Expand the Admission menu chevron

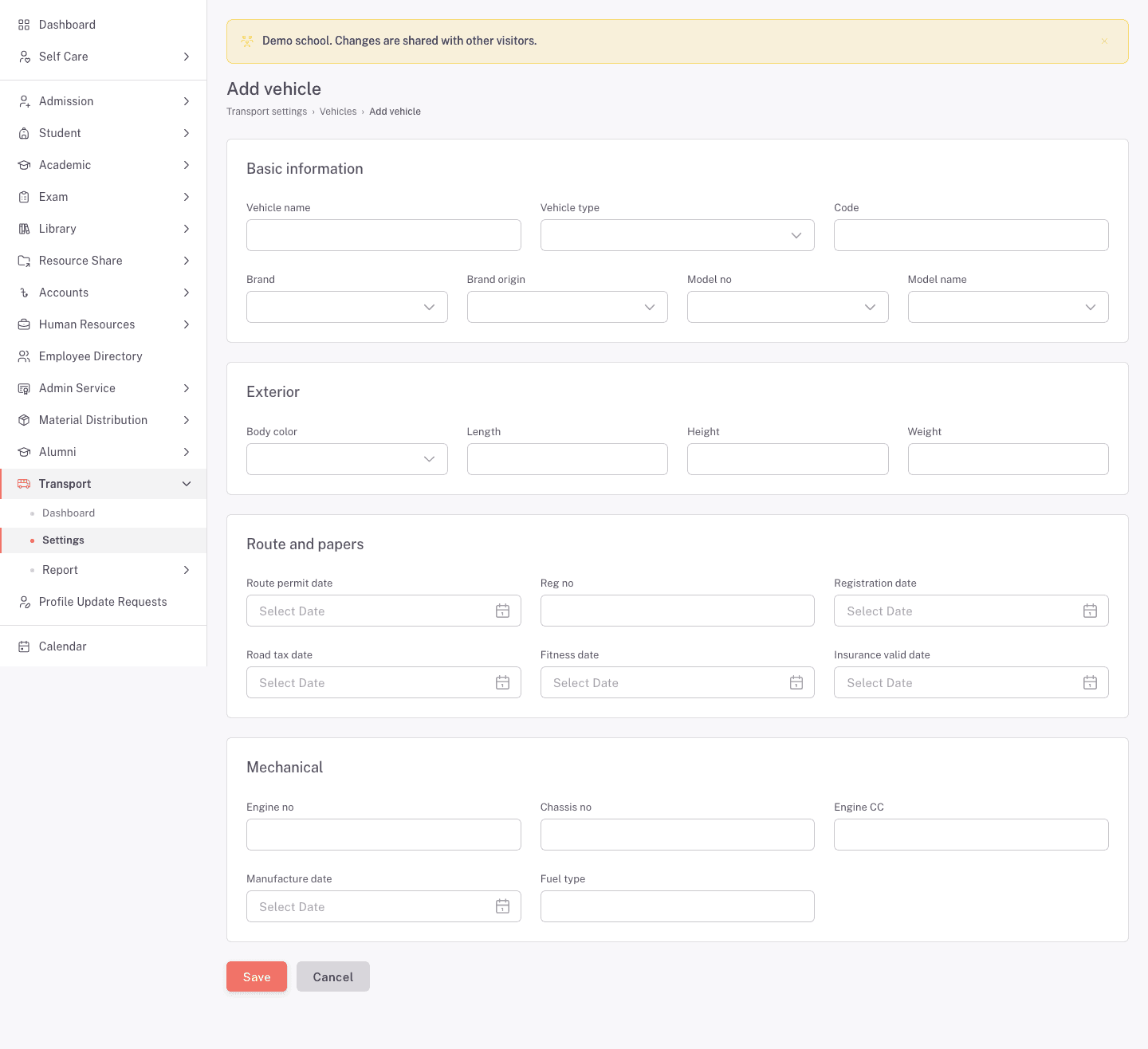click(187, 101)
